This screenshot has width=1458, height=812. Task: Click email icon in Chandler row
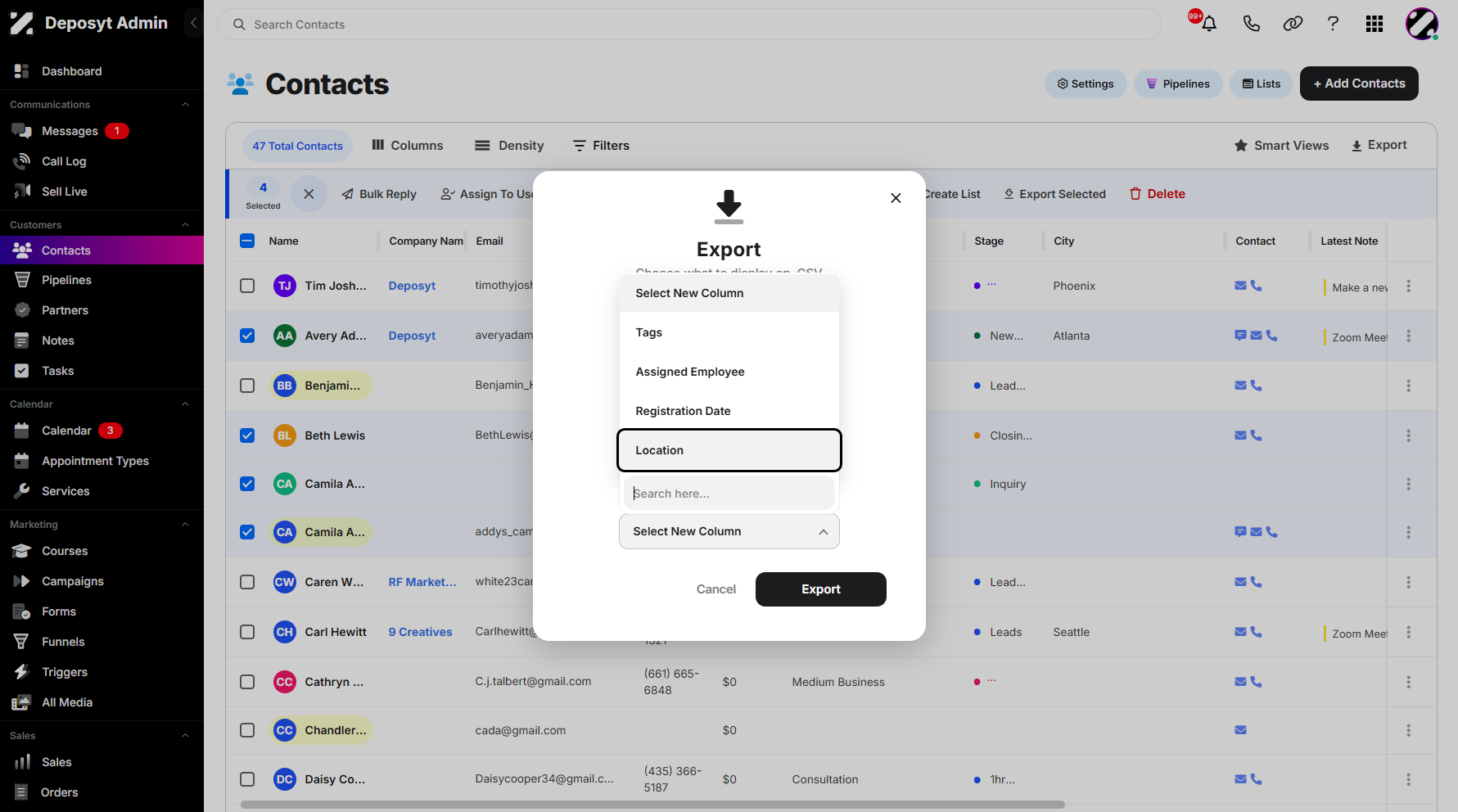point(1241,730)
